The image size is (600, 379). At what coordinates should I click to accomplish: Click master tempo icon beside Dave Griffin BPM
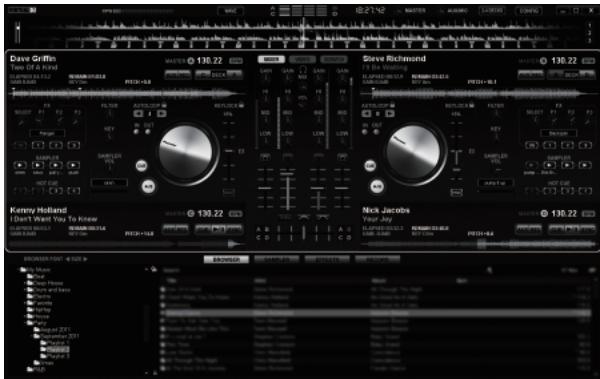tap(191, 61)
